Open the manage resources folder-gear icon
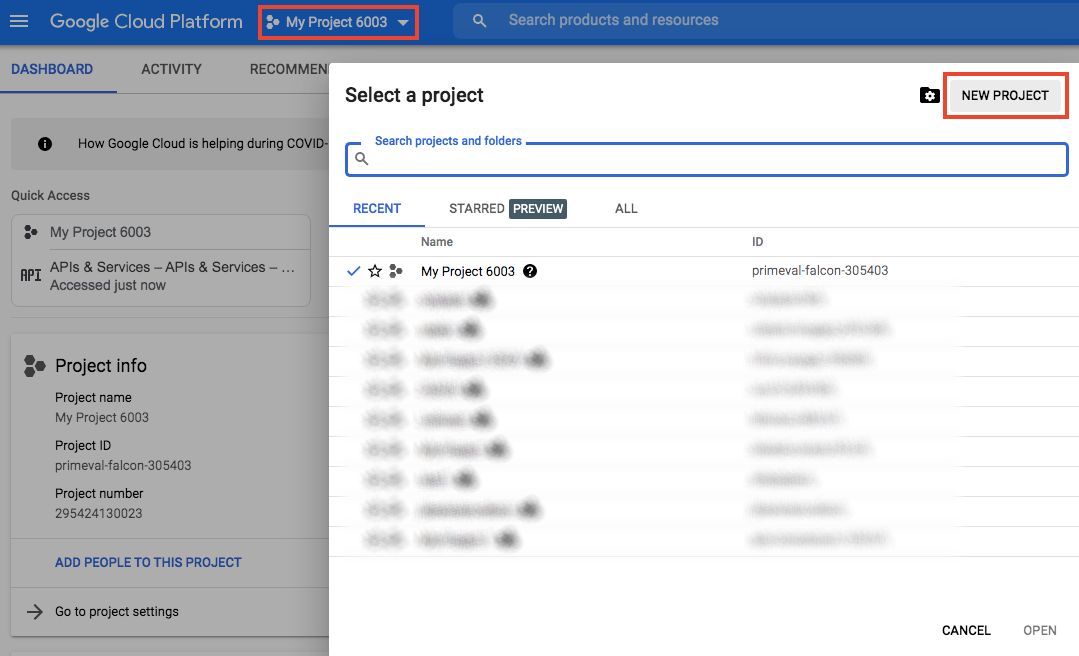This screenshot has height=656, width=1079. [929, 95]
